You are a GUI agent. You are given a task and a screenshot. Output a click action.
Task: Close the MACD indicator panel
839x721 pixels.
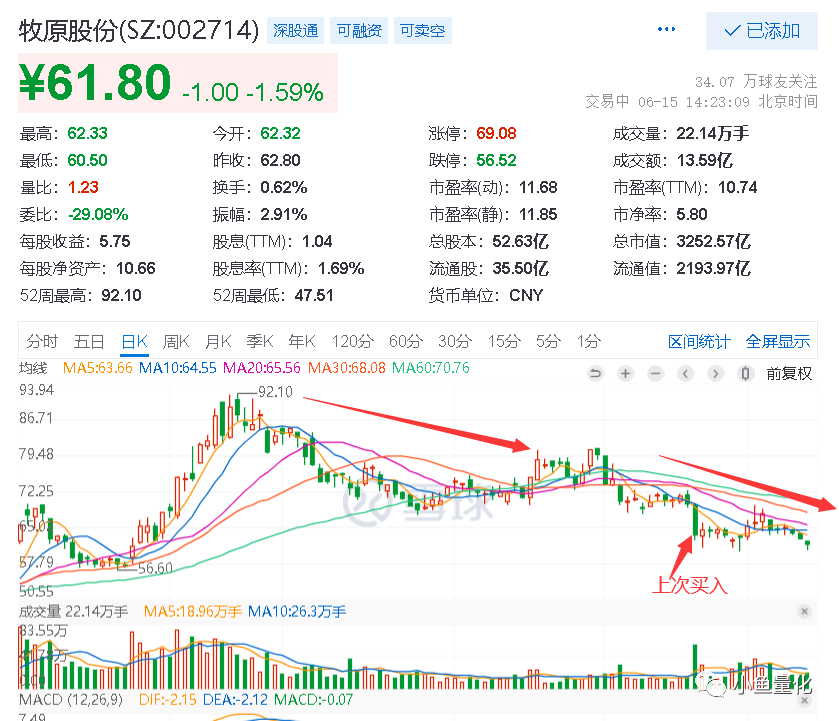click(x=804, y=700)
